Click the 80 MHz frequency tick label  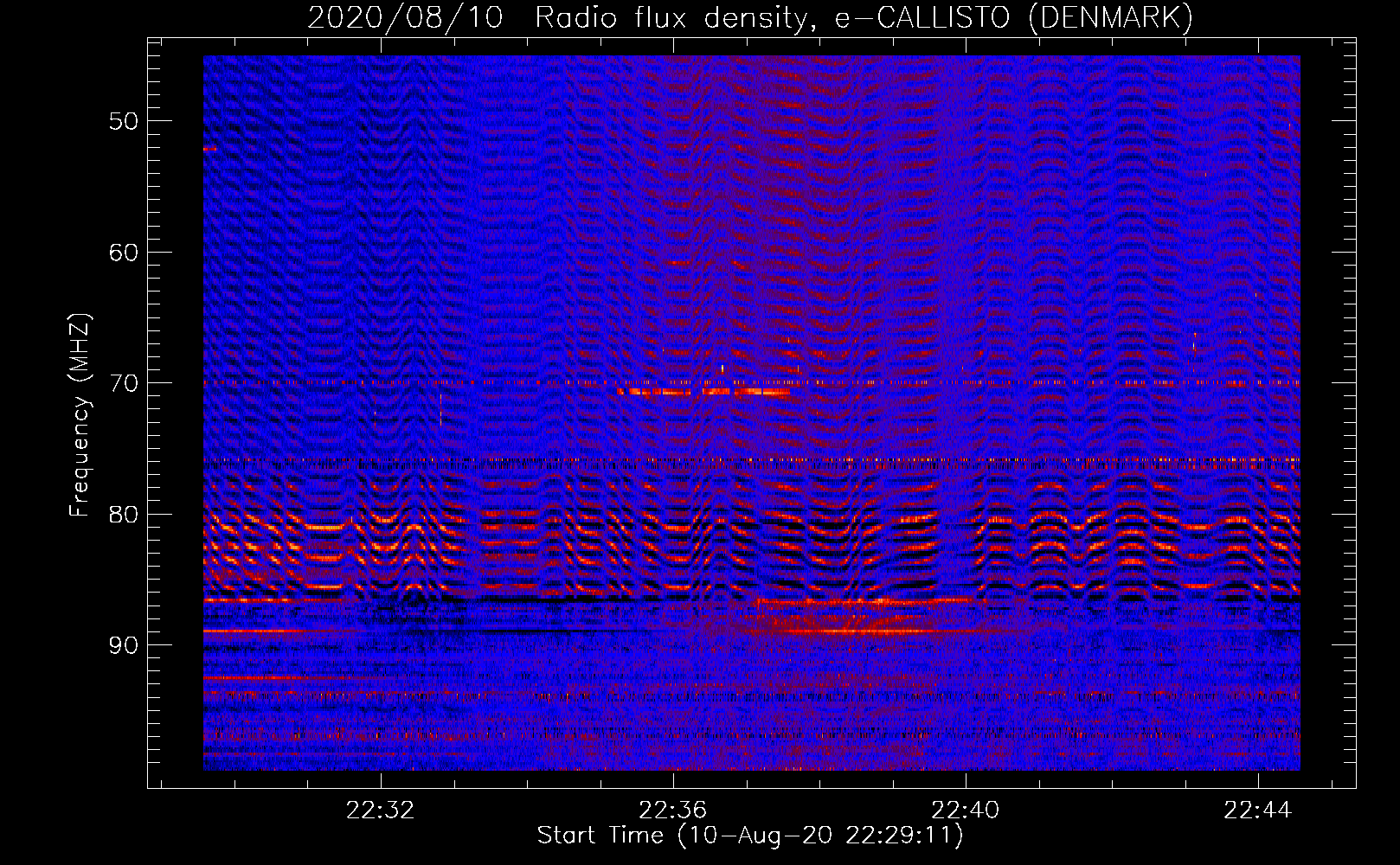coord(124,514)
